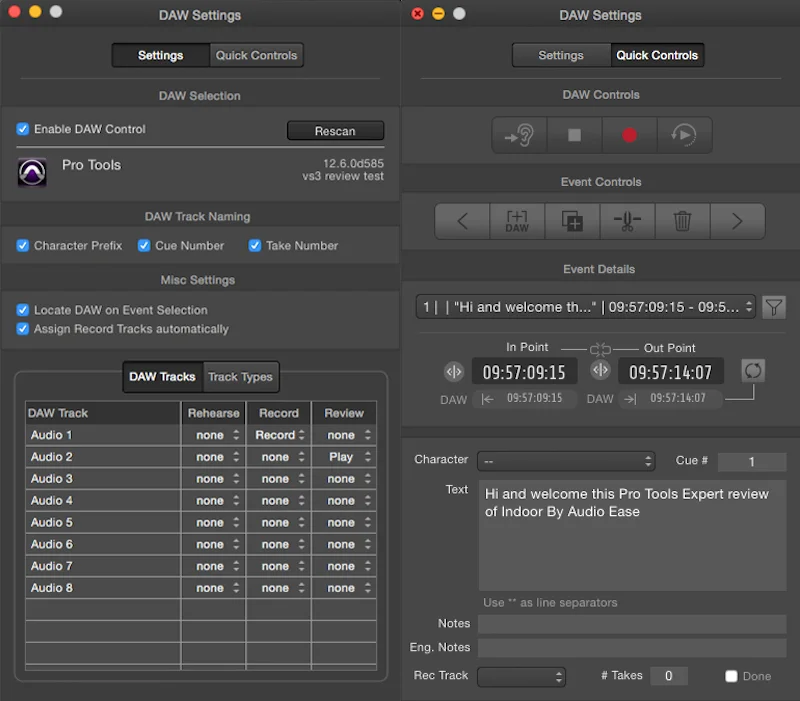Click the Eng. Notes input field
The image size is (800, 701).
tap(632, 647)
